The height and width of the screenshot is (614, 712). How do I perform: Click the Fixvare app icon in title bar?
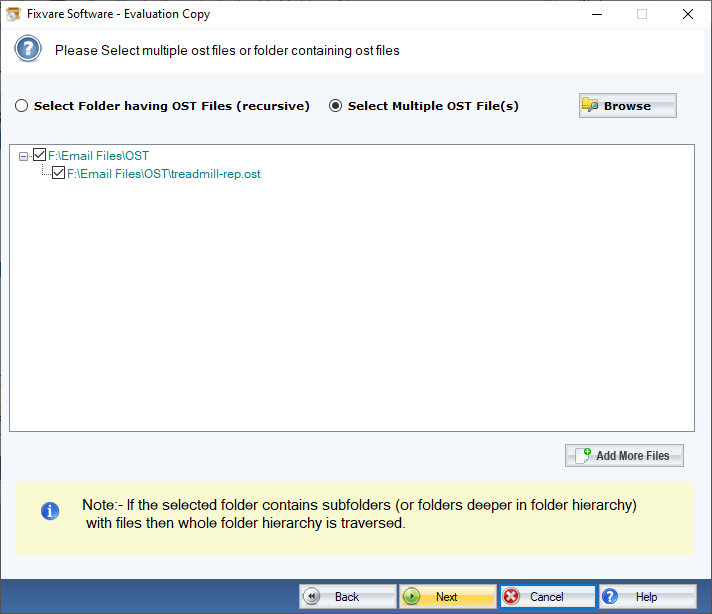pos(12,14)
